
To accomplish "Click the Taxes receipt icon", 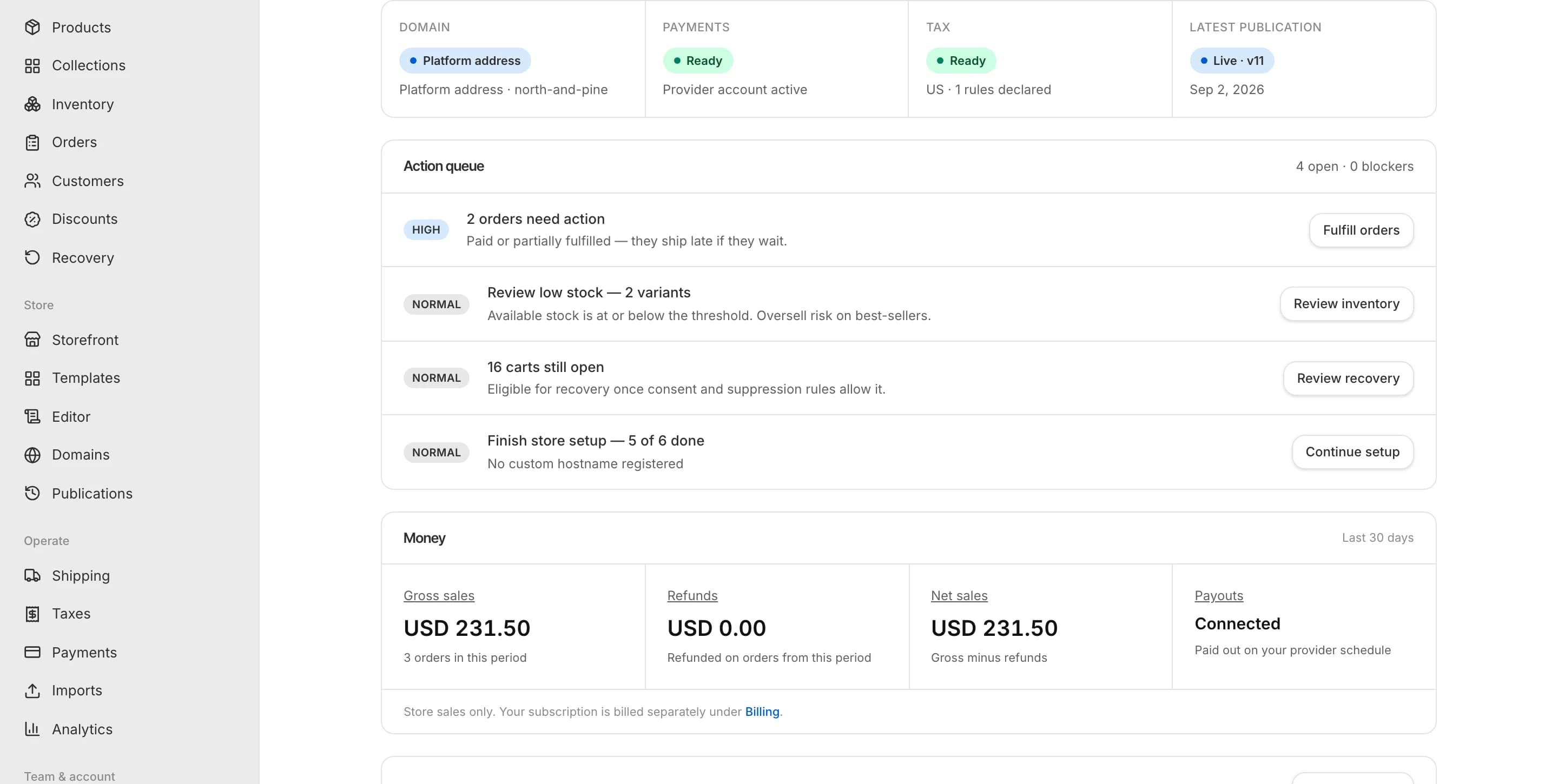I will coord(32,614).
